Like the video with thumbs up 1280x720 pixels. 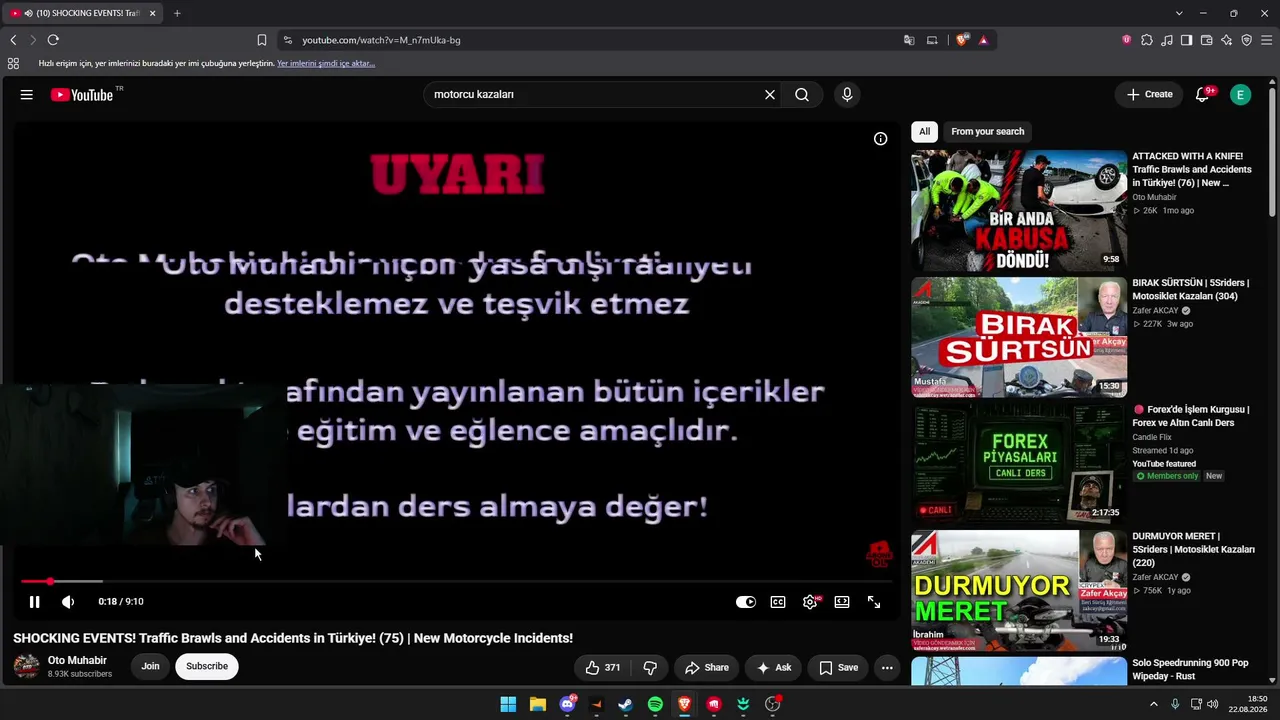pyautogui.click(x=603, y=668)
